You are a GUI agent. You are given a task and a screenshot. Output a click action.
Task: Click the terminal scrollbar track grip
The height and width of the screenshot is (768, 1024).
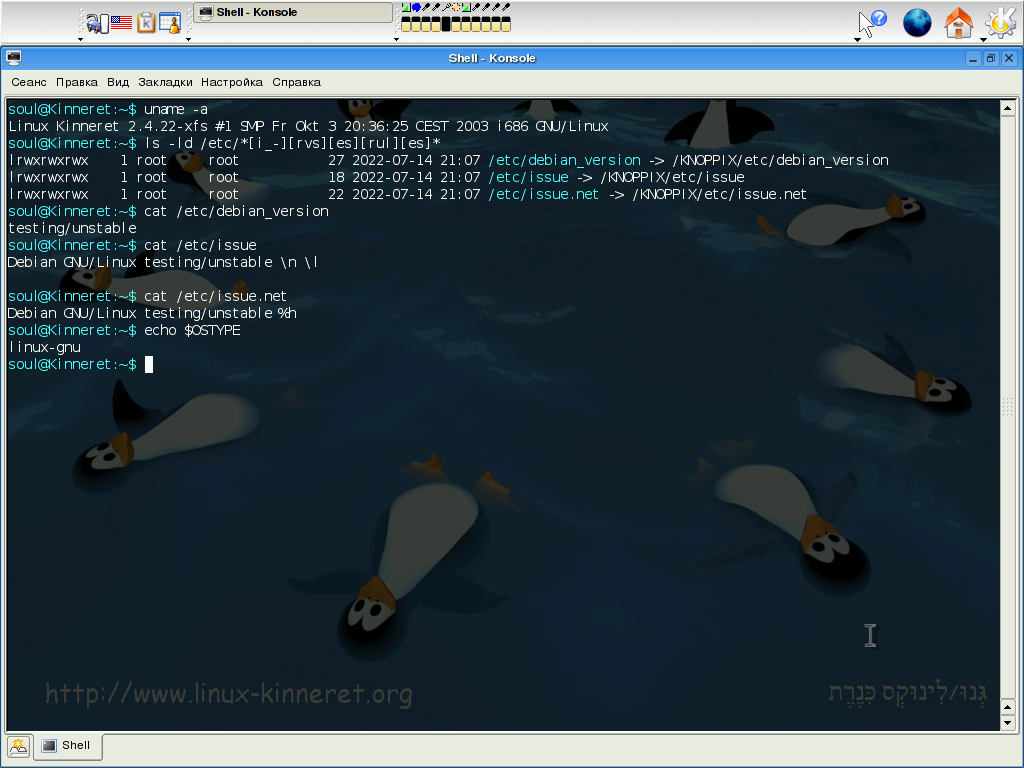coord(1007,407)
